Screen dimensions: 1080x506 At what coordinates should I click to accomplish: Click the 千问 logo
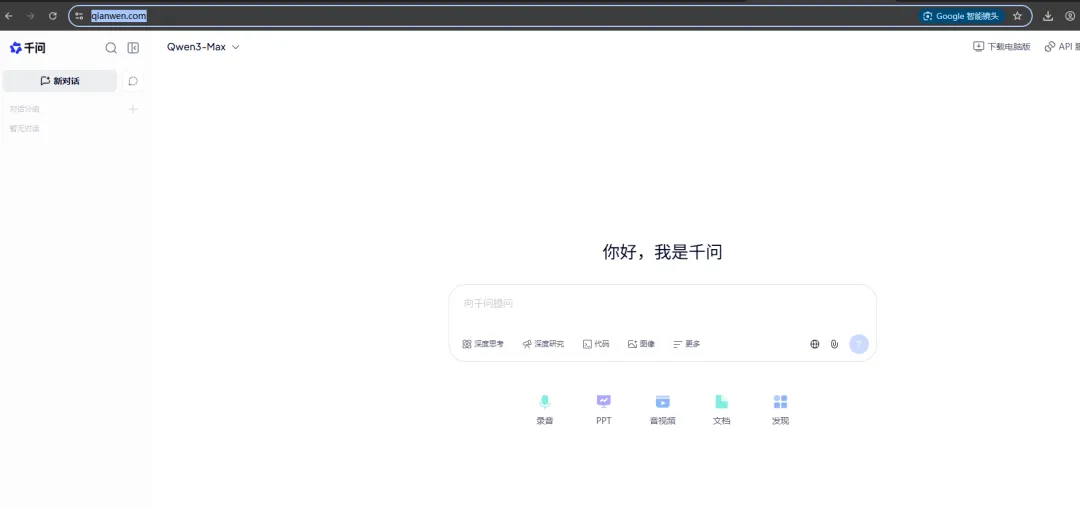pos(28,48)
